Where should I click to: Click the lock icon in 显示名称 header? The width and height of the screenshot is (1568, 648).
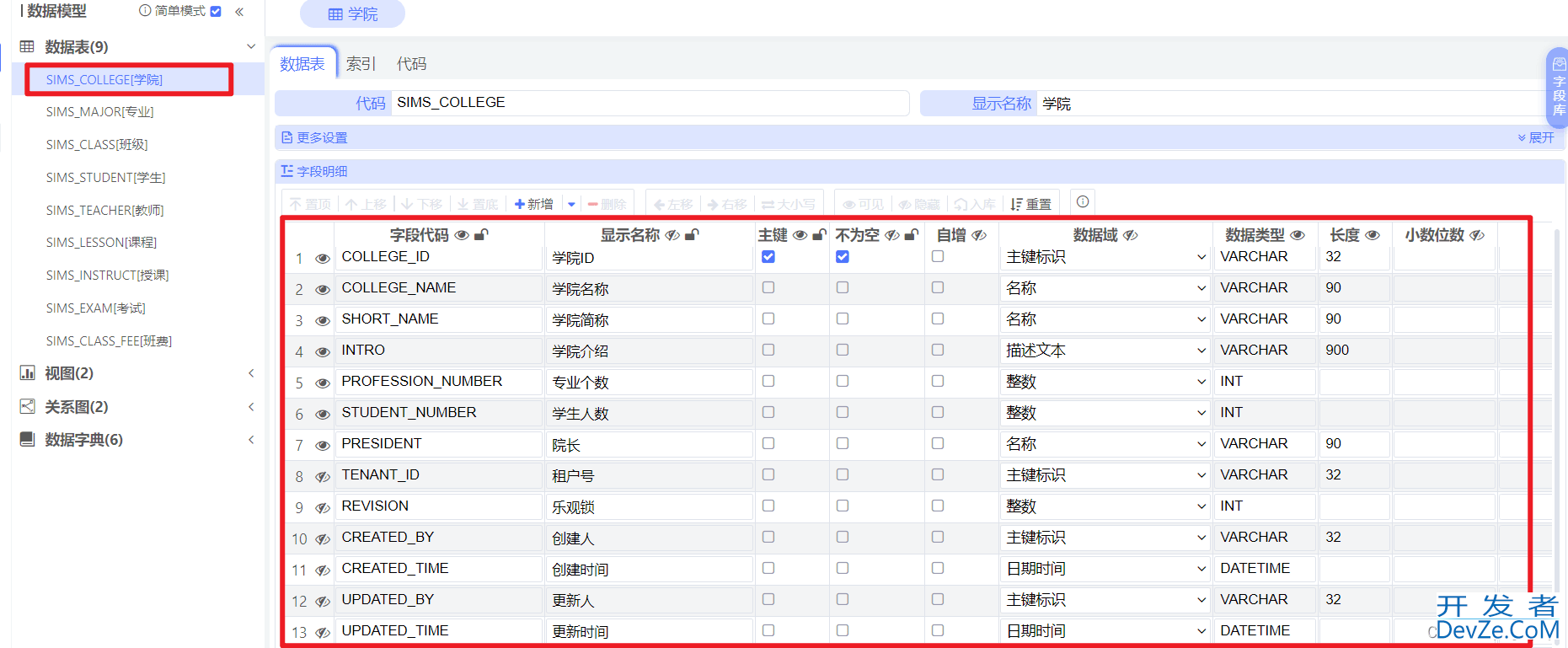tap(692, 235)
